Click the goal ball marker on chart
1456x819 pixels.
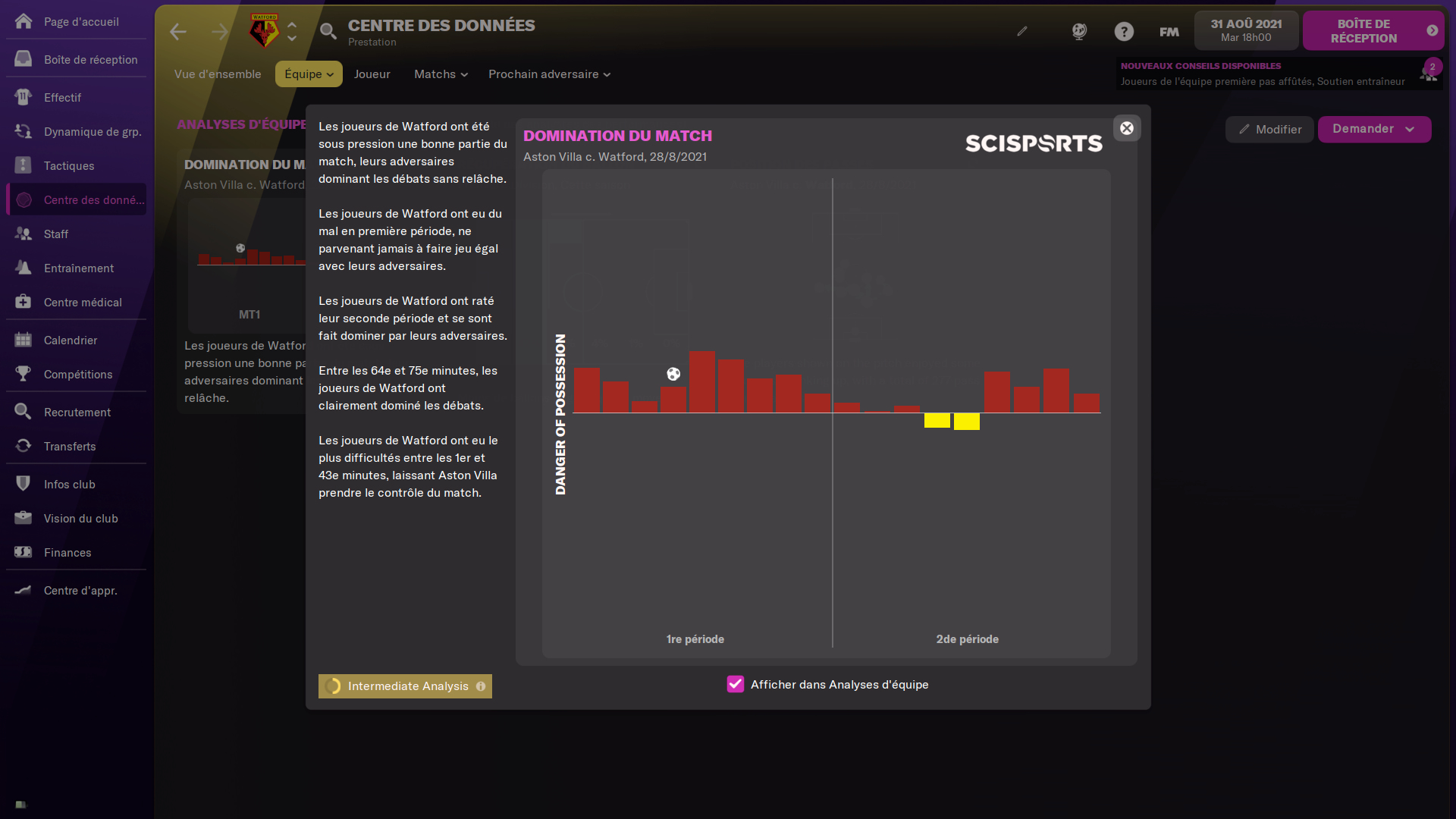click(673, 374)
